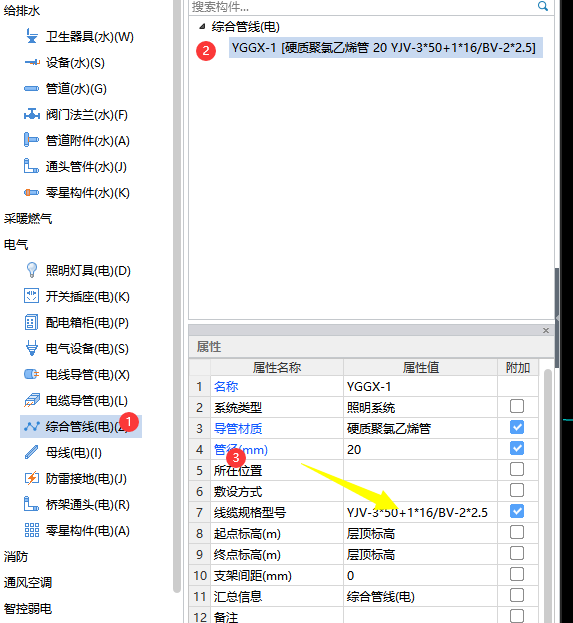573x623 pixels.
Task: Collapse the 综合管线(电) tree node
Action: click(202, 27)
